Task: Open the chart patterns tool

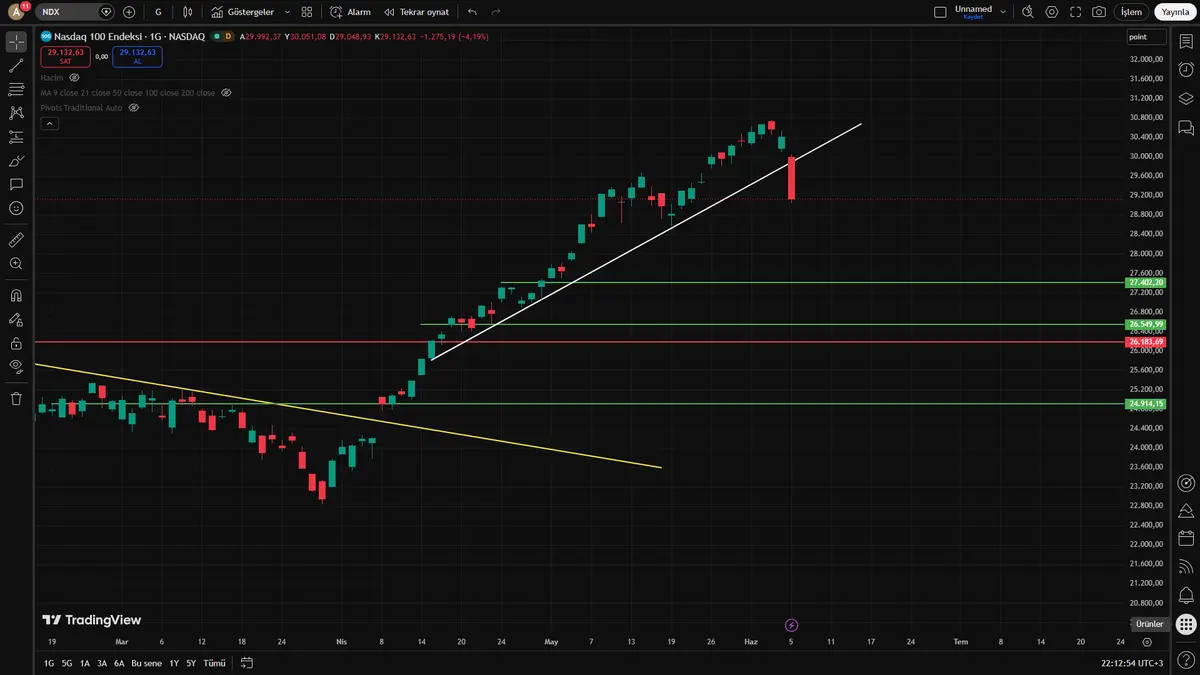Action: 16,113
